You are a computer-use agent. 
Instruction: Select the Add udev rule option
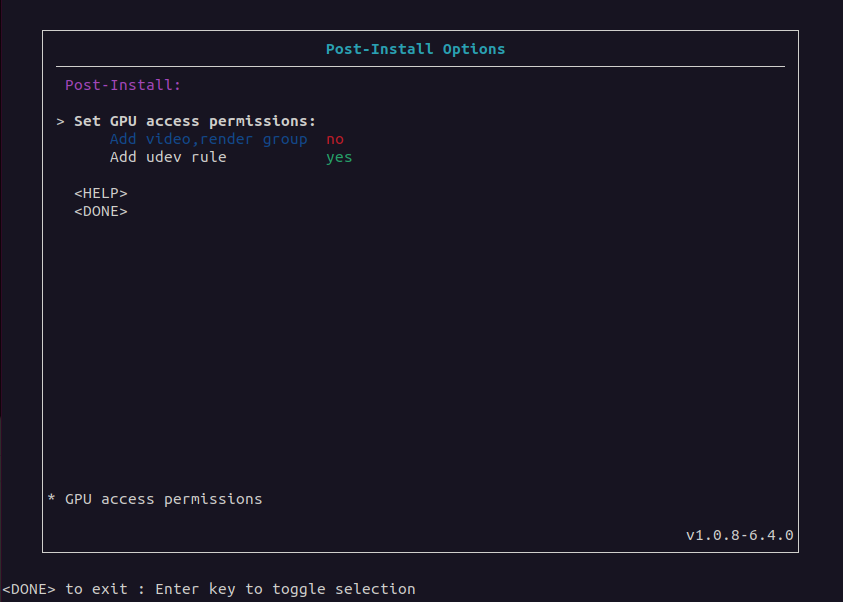pos(168,157)
